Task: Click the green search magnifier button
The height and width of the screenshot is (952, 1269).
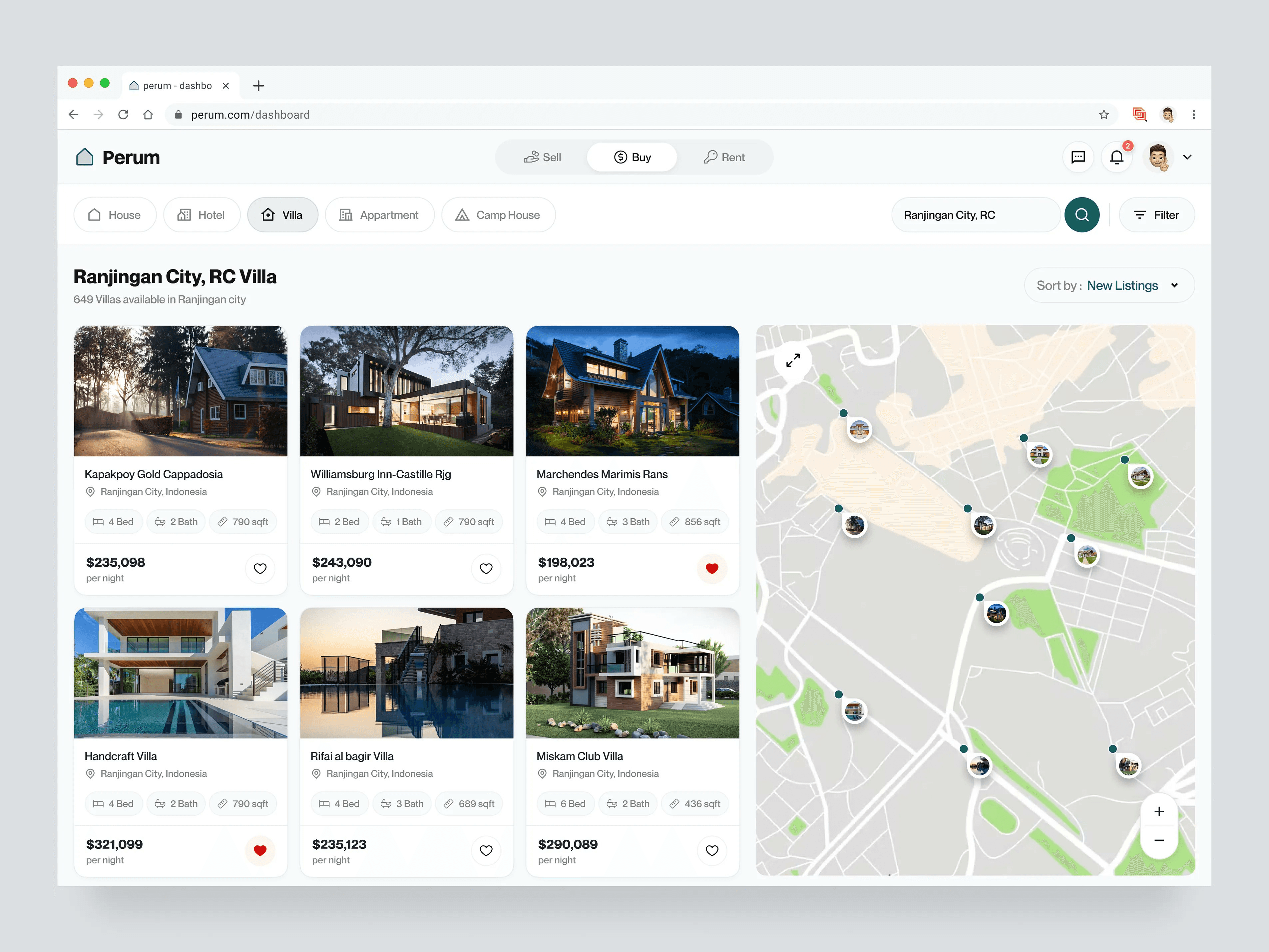Action: pos(1081,215)
